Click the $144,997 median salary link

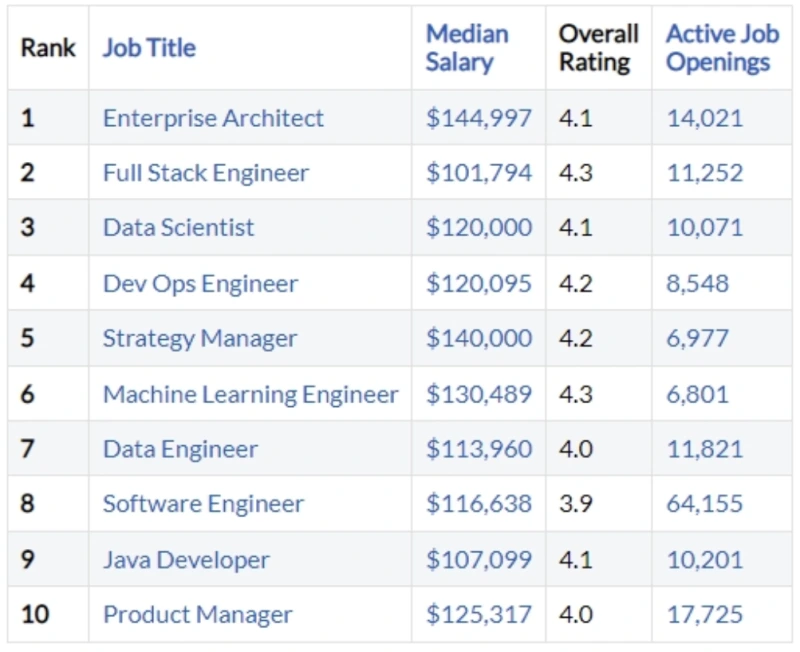click(479, 118)
